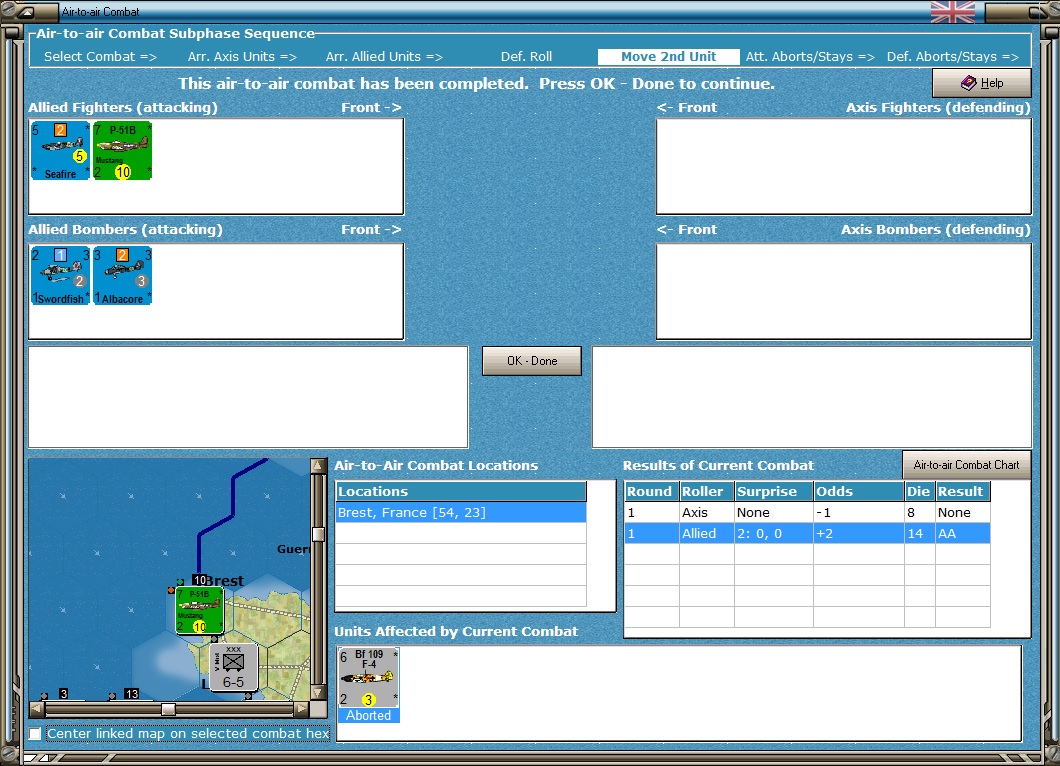Image resolution: width=1060 pixels, height=766 pixels.
Task: Select the Allied roller result row
Action: pyautogui.click(x=808, y=533)
